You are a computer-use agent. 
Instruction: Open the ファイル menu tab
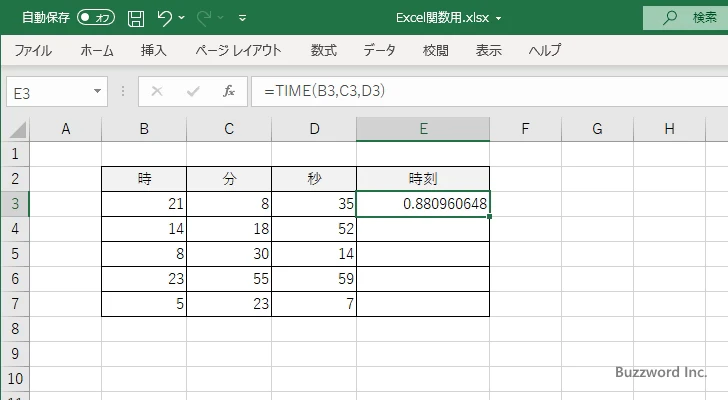click(33, 50)
